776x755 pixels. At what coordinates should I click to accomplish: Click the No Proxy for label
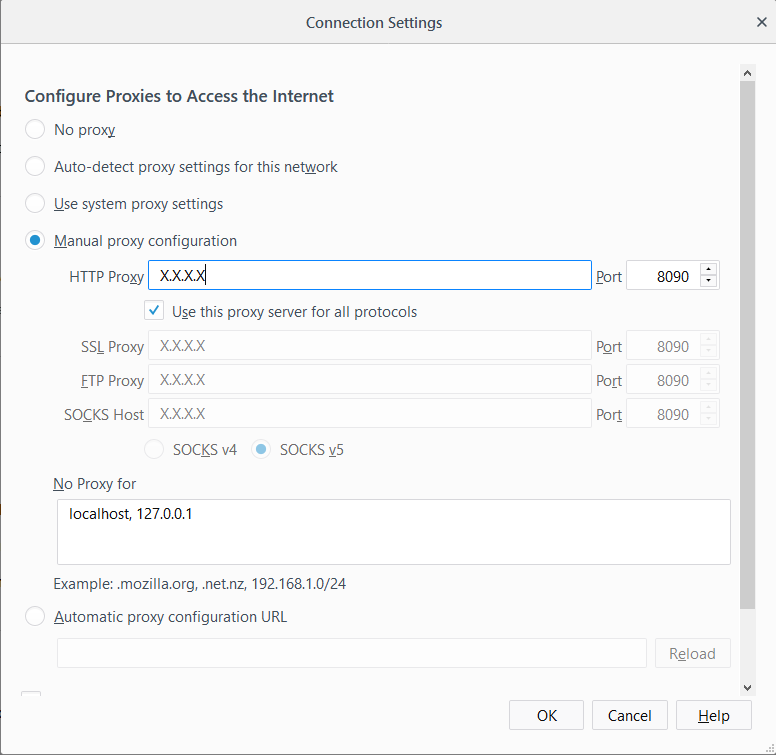(95, 484)
